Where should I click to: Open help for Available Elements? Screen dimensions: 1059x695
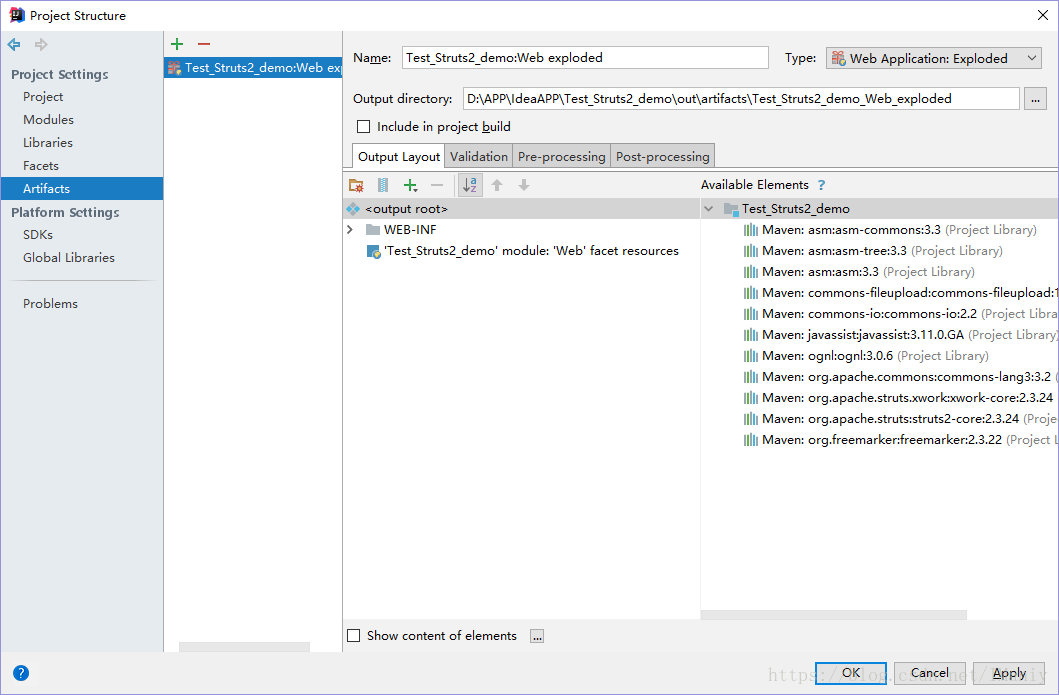[821, 185]
